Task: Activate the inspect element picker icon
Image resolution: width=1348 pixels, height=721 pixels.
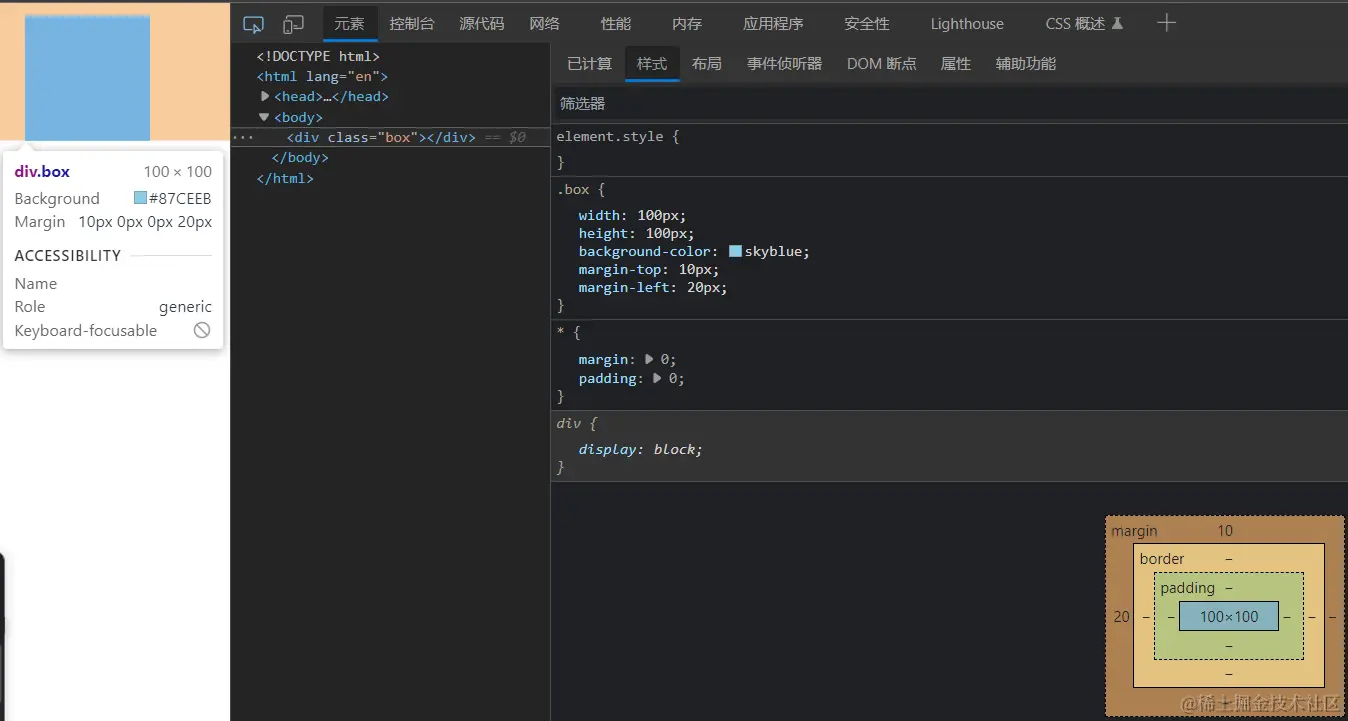Action: (x=254, y=24)
